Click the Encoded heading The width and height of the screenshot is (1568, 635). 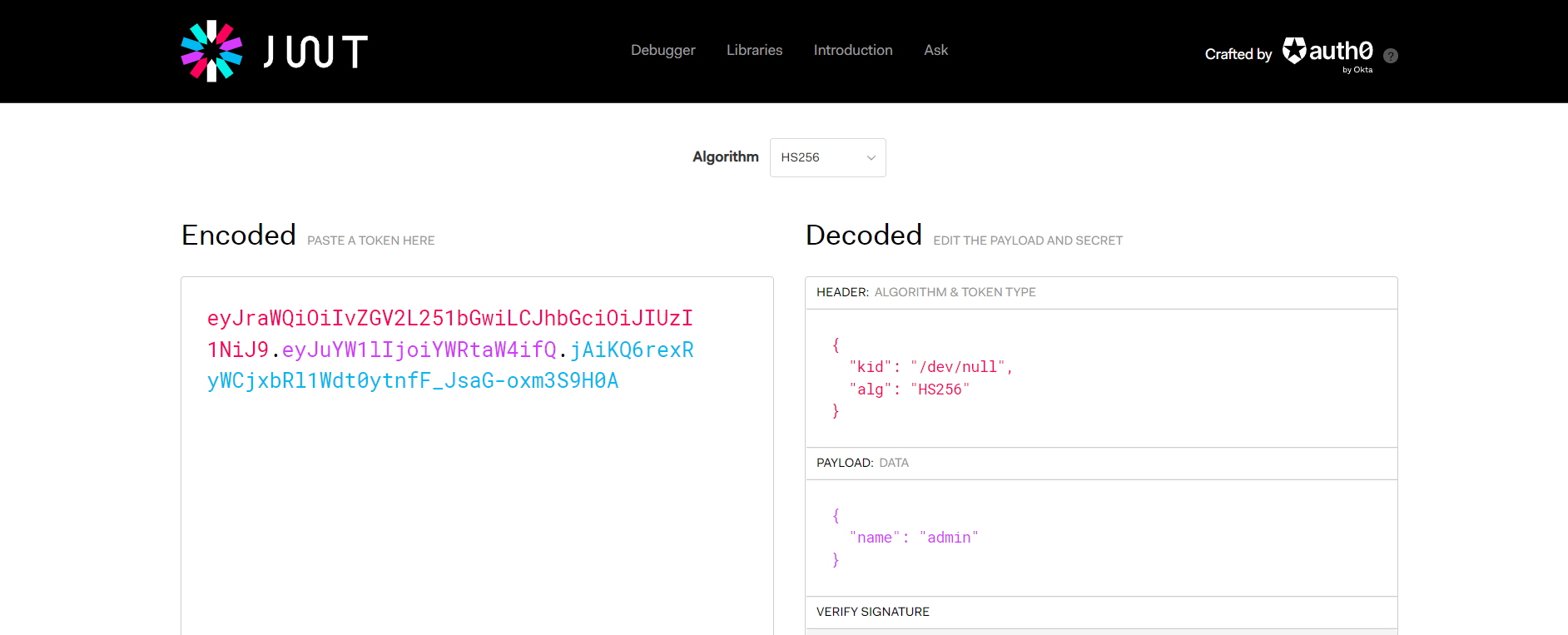click(x=239, y=235)
